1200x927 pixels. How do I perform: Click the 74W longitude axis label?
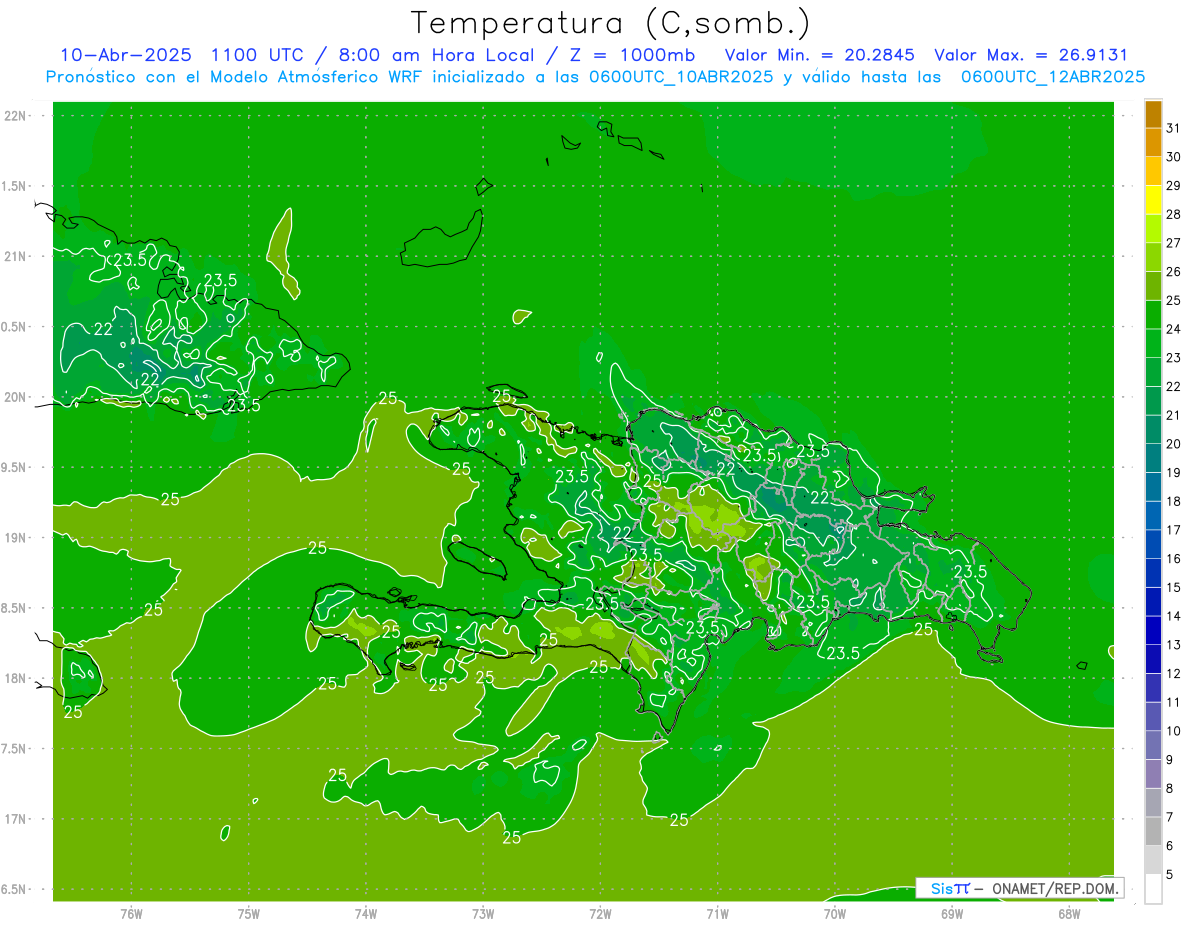365,914
